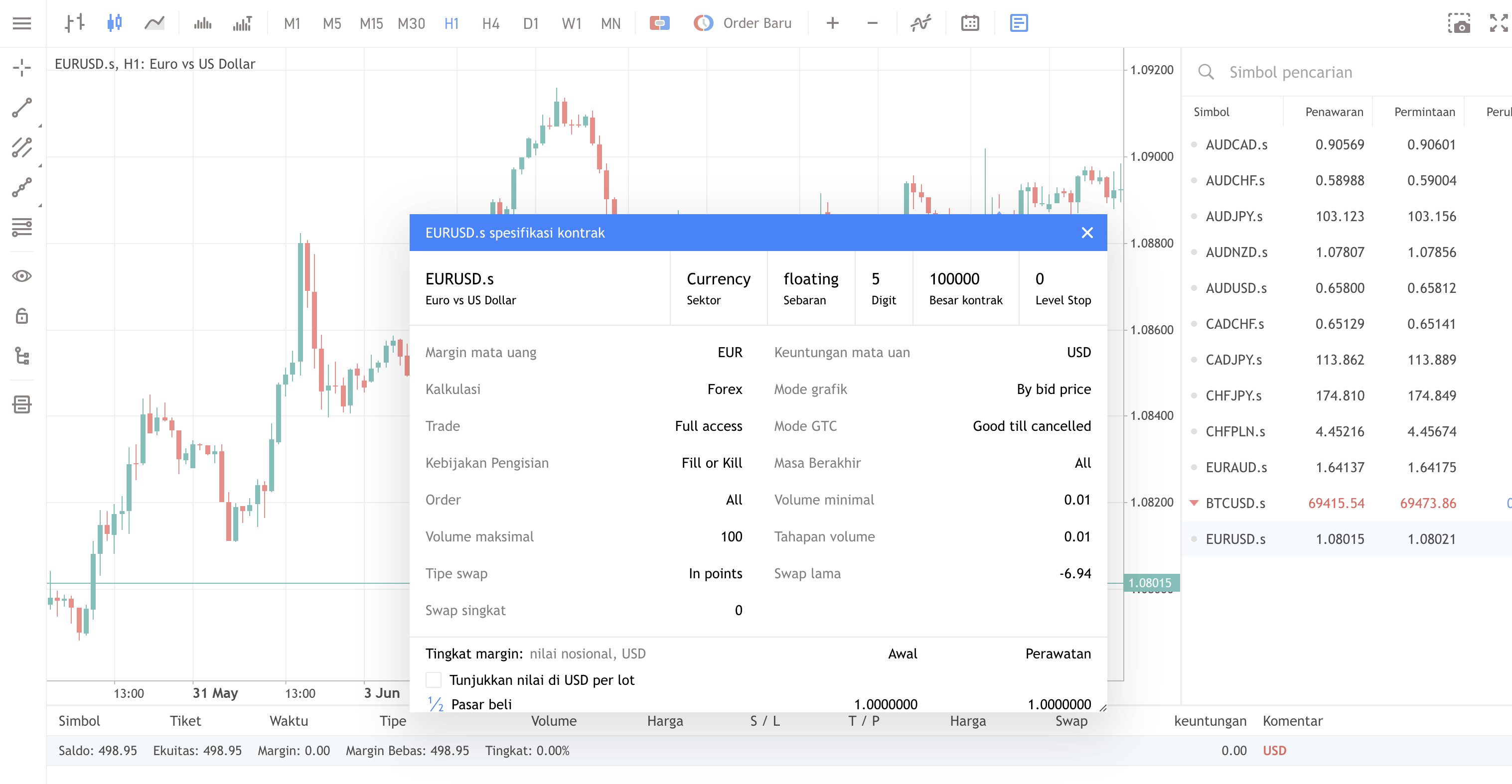Viewport: 1512px width, 784px height.
Task: Select the polyline drawing tool
Action: click(22, 187)
